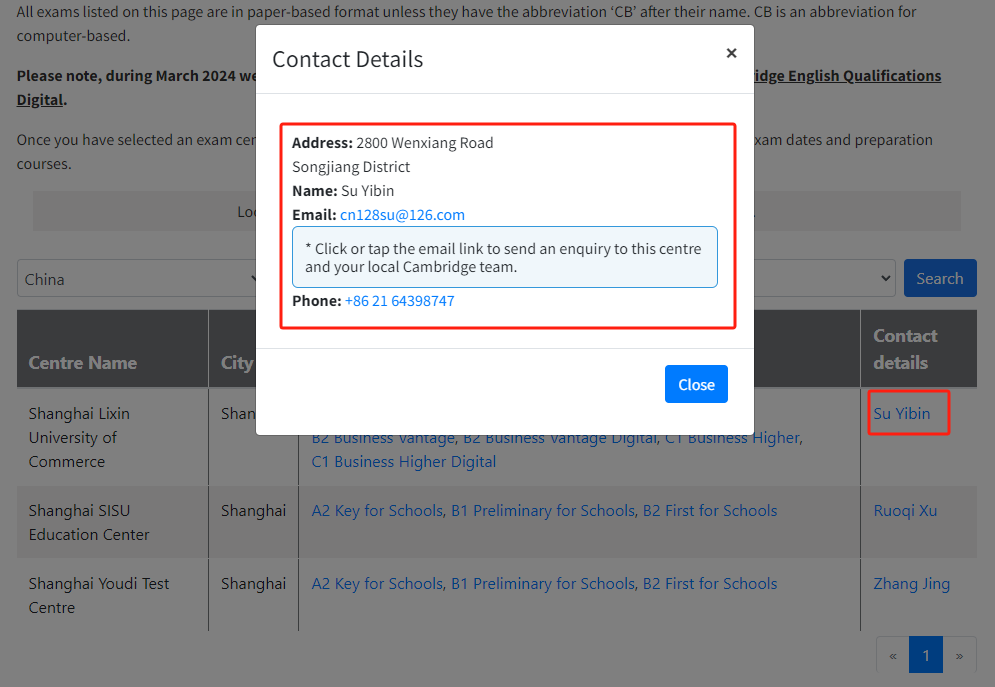995x687 pixels.
Task: Open B1 Preliminary for Schools in Youdi row
Action: 543,584
